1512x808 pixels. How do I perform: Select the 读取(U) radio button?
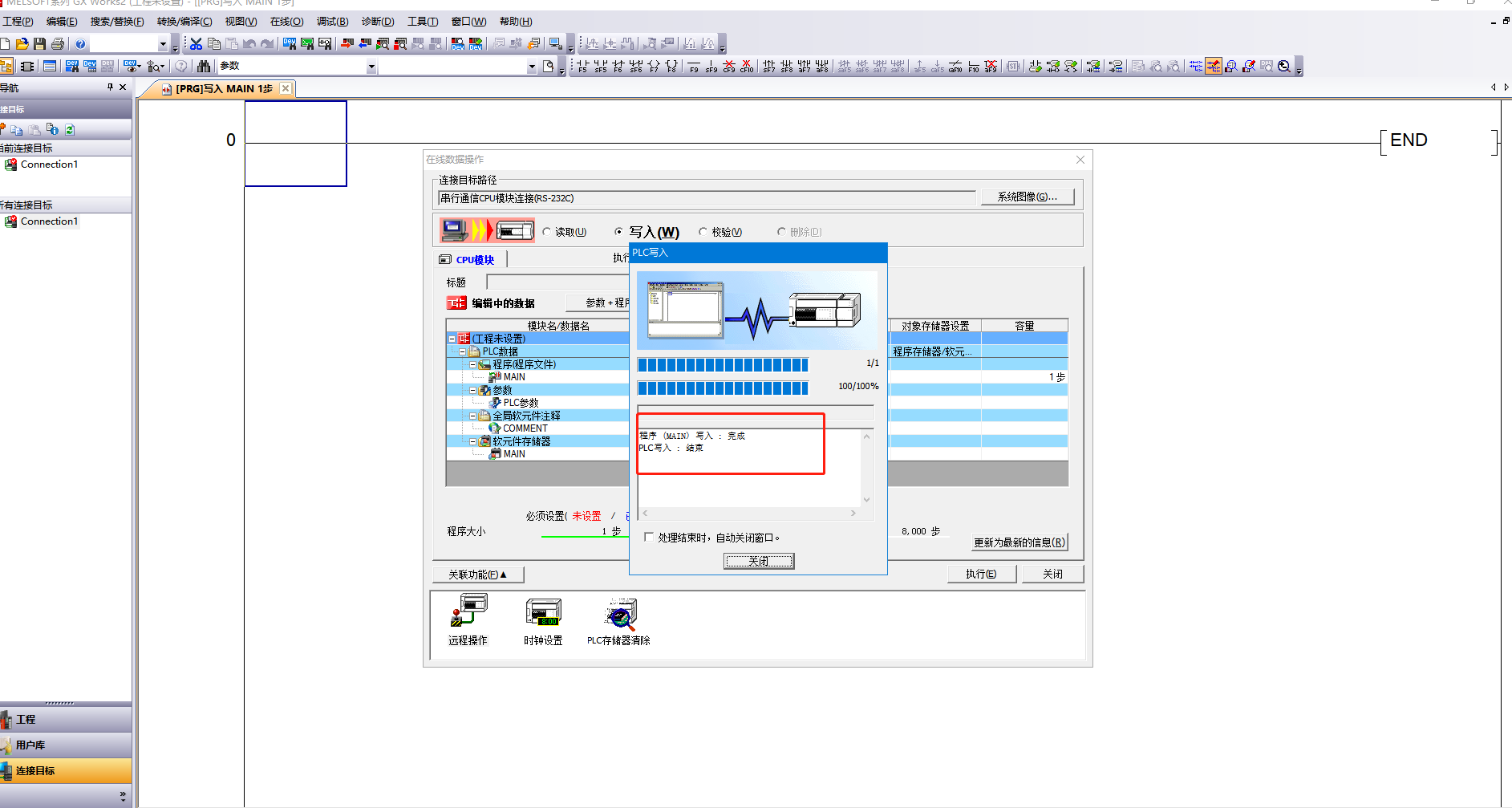(x=547, y=232)
